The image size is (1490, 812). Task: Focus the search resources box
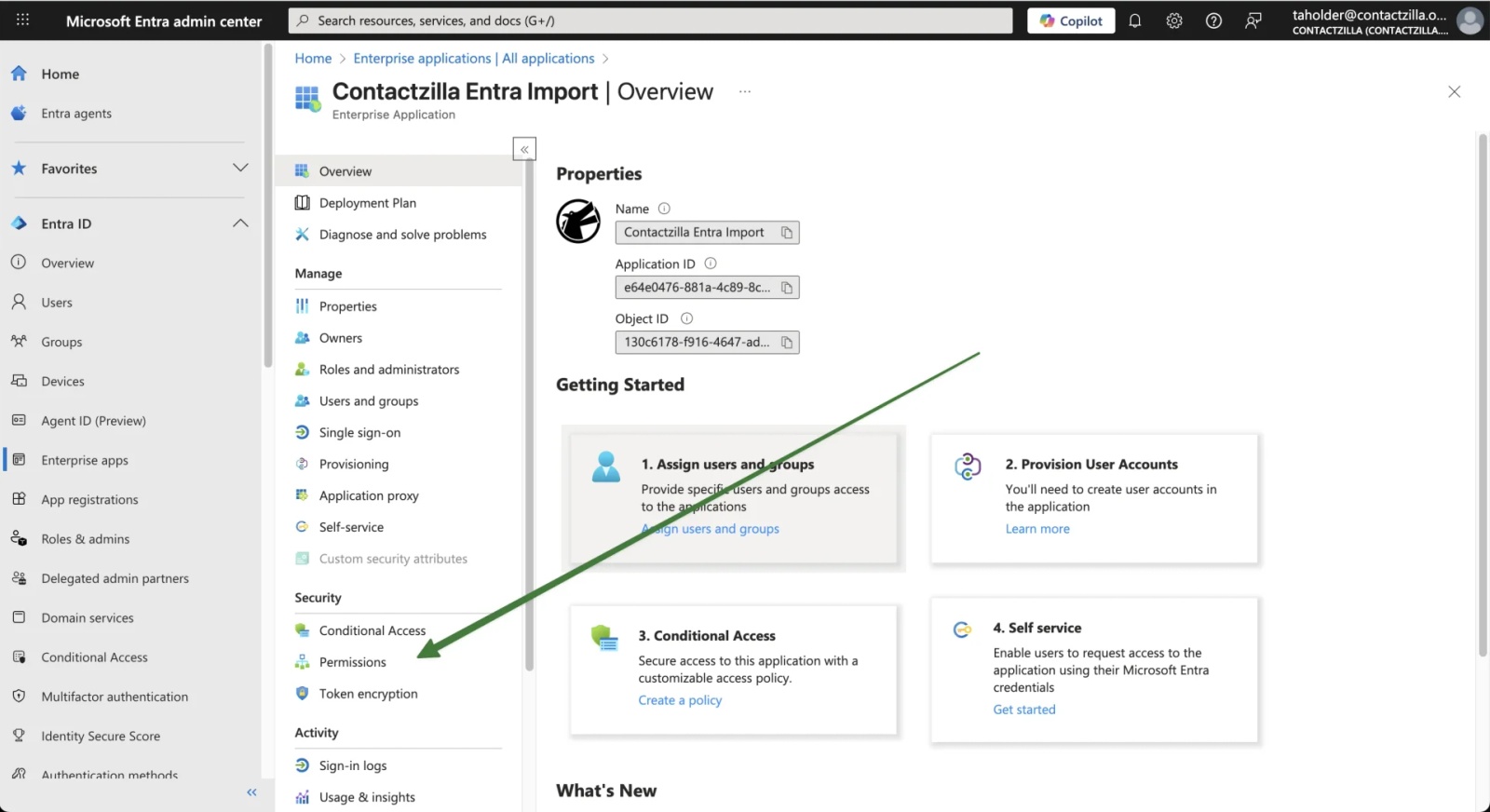click(650, 20)
